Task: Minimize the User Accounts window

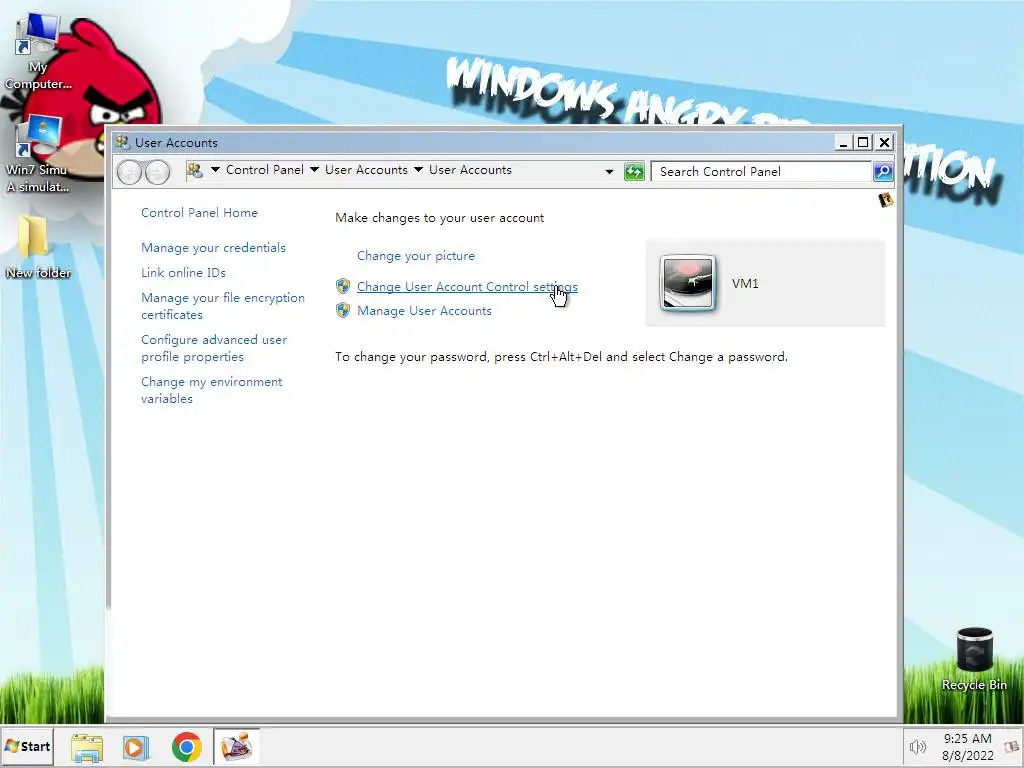Action: (x=843, y=142)
